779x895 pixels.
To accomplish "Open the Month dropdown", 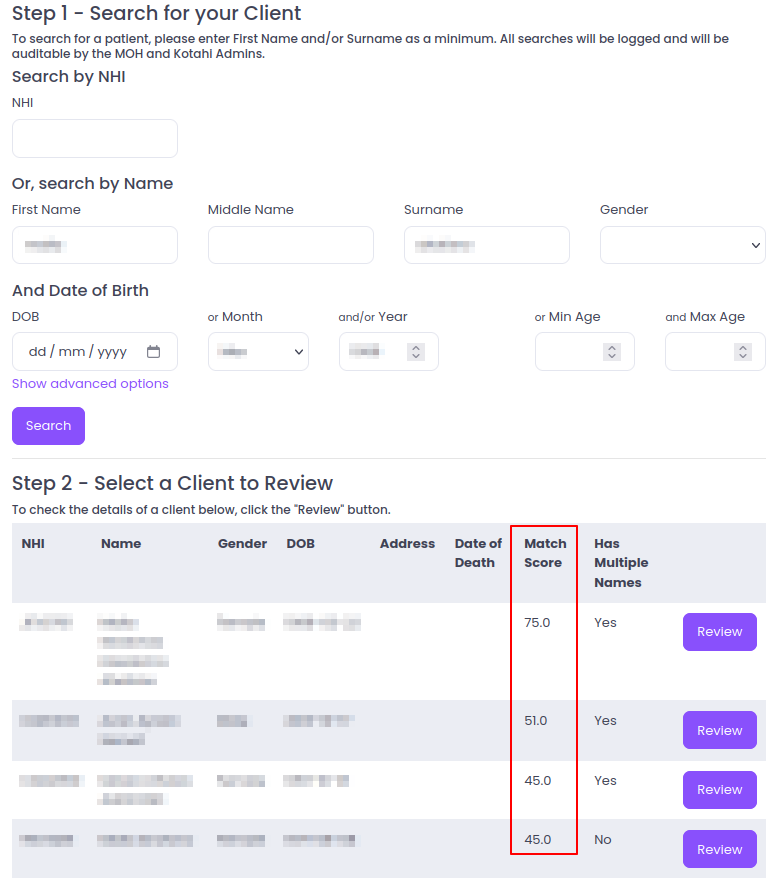I will click(x=258, y=352).
